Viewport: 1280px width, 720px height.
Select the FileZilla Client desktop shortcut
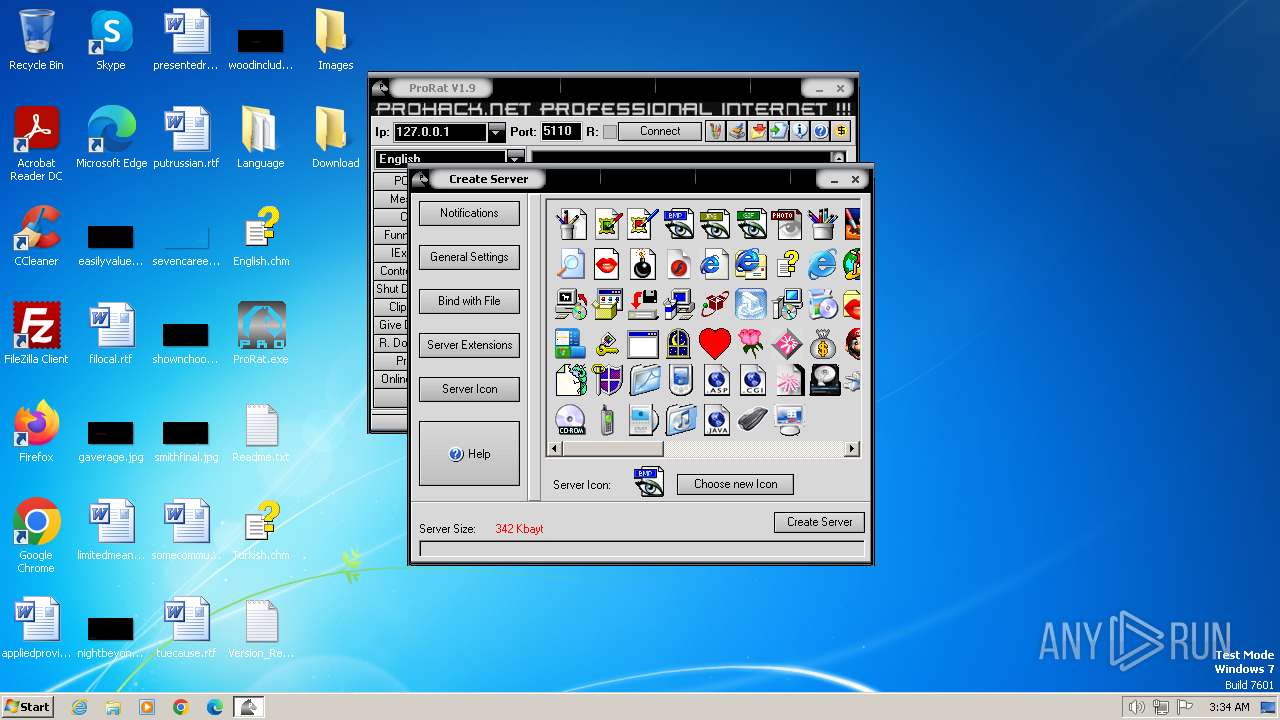coord(36,334)
